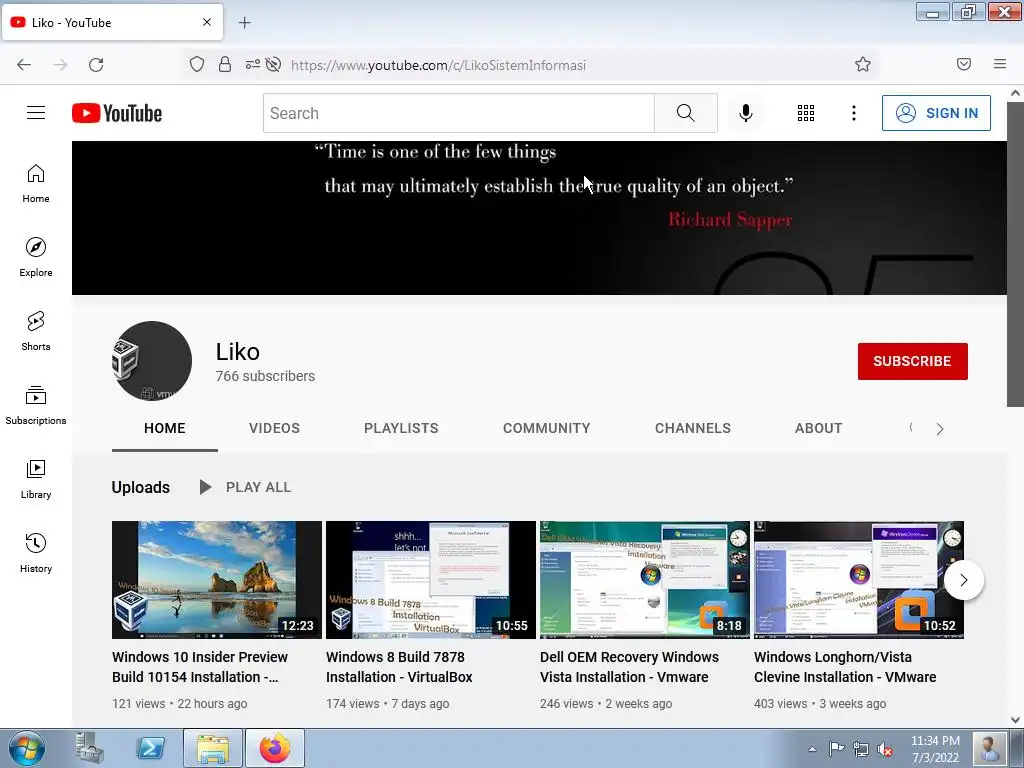Image resolution: width=1024 pixels, height=768 pixels.
Task: Click the Liko channel avatar
Action: point(152,360)
